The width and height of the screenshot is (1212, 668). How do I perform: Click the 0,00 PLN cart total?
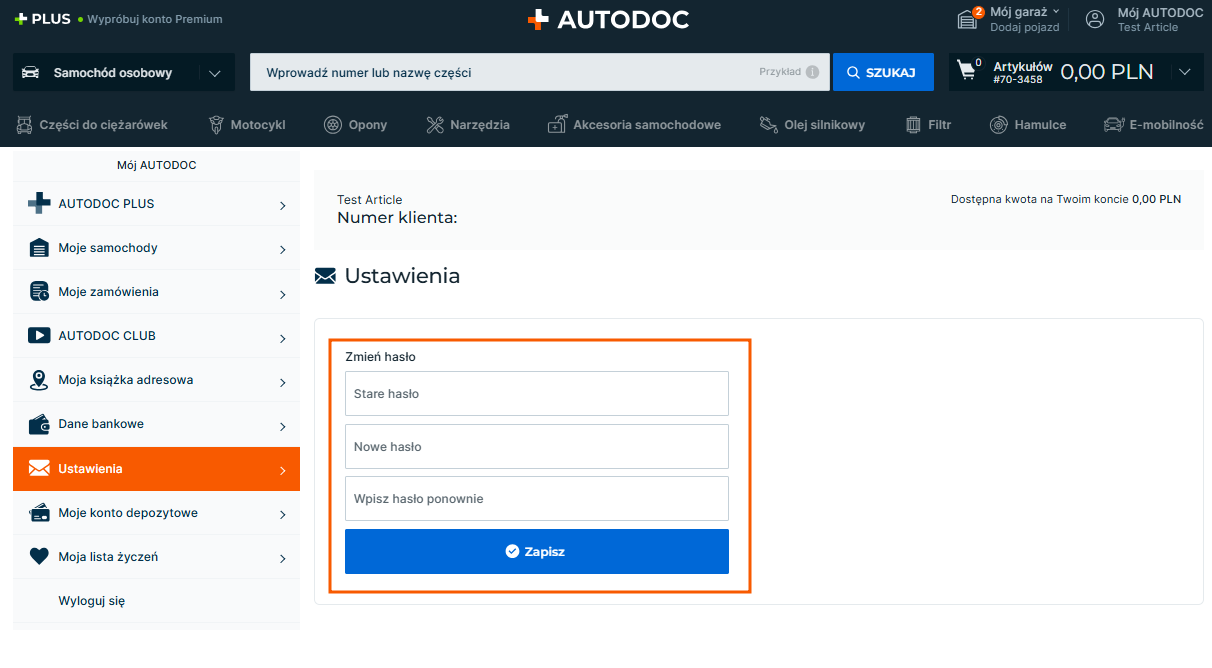pos(1107,72)
